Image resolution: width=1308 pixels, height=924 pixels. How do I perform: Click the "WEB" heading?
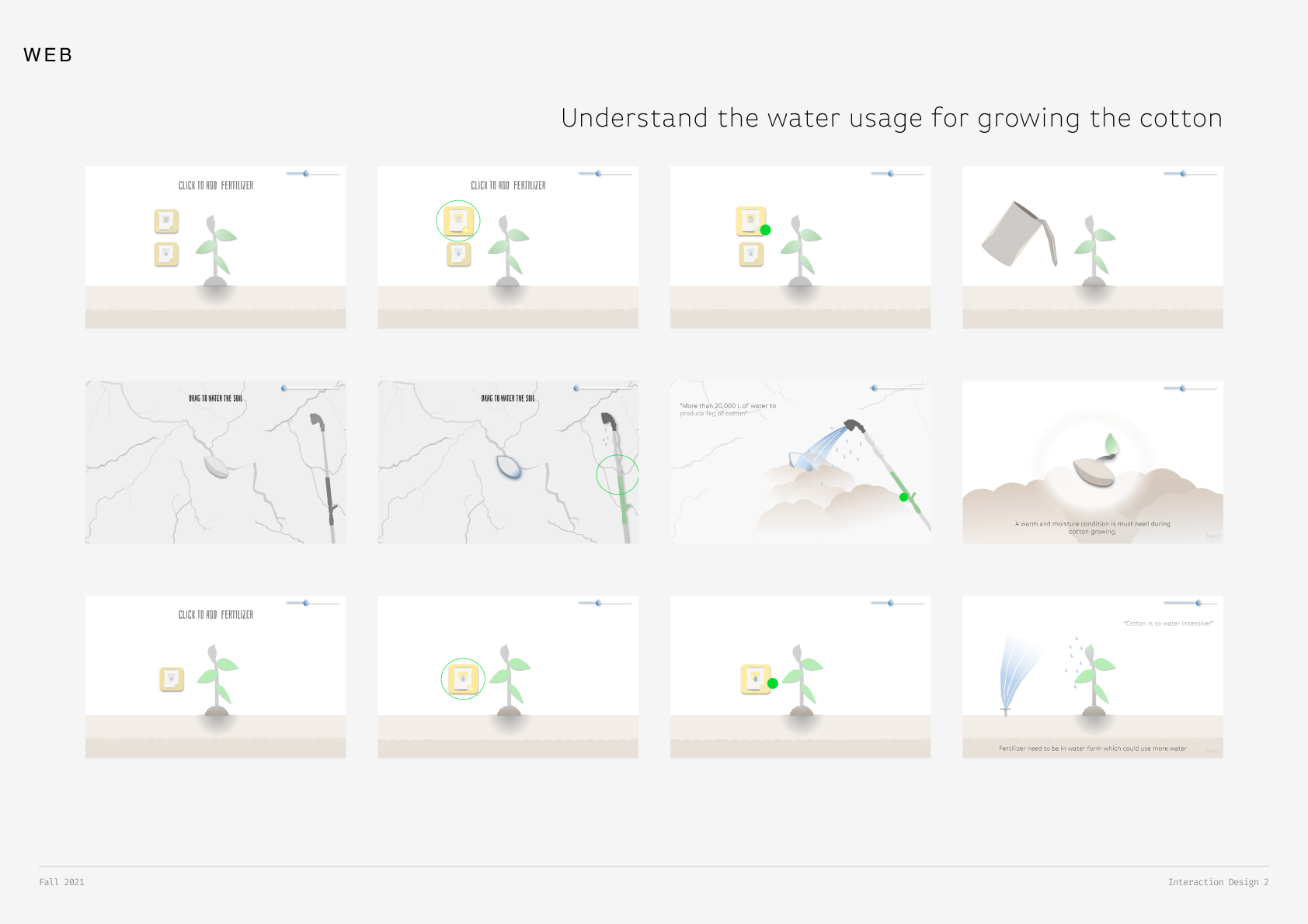pyautogui.click(x=48, y=55)
